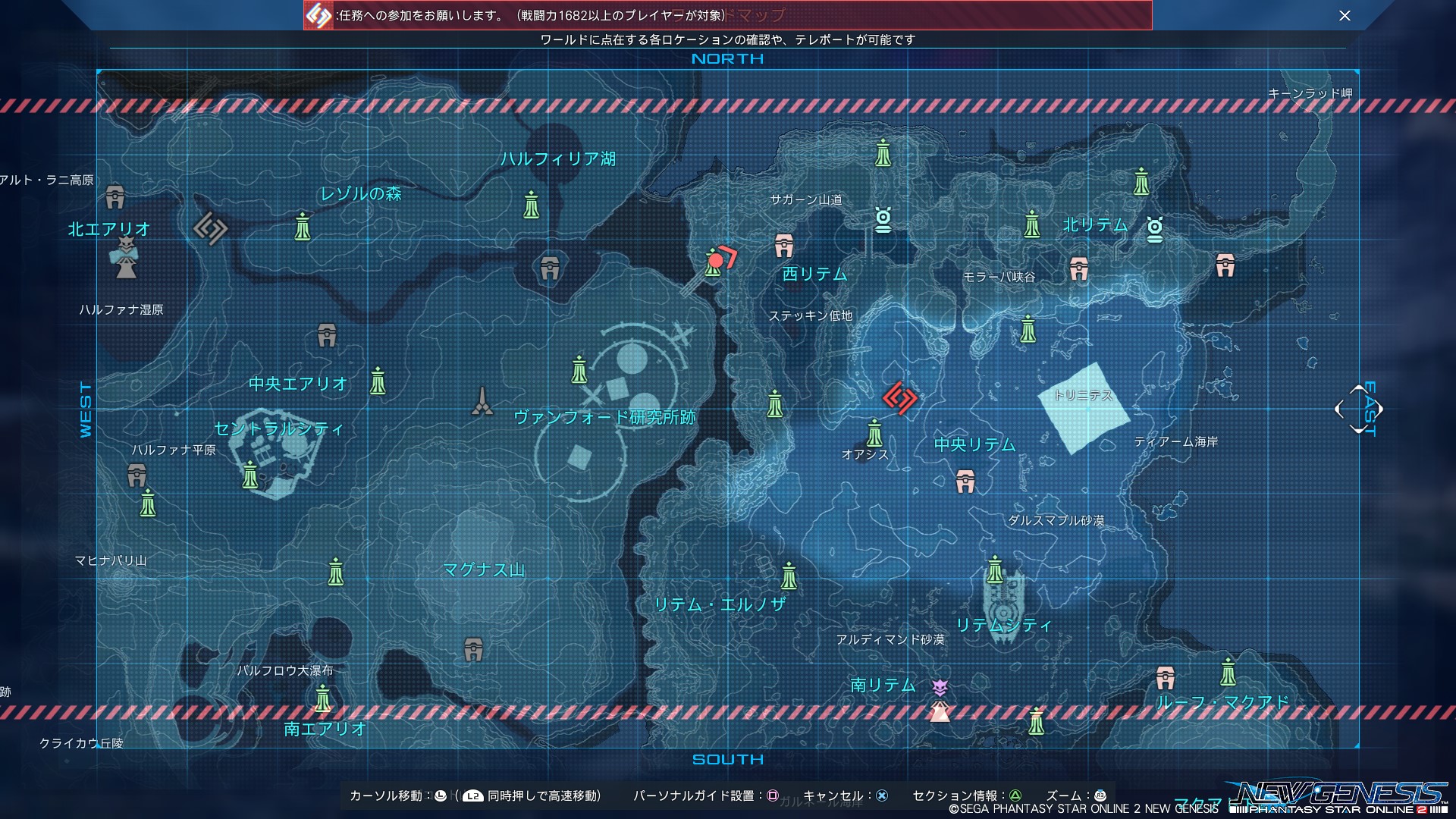The width and height of the screenshot is (1456, 819).
Task: Select the purple demon icon near 南リテム
Action: click(940, 688)
